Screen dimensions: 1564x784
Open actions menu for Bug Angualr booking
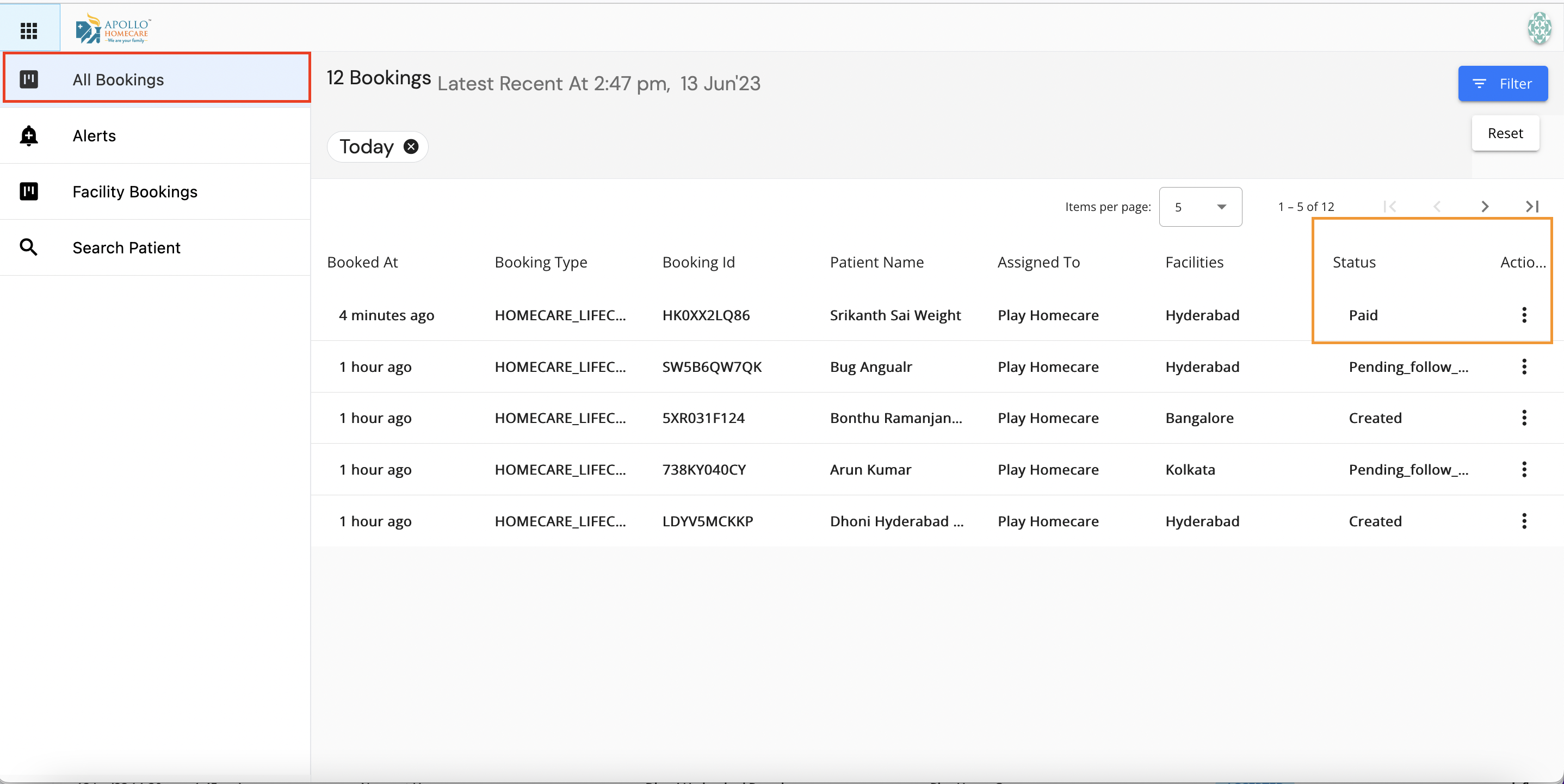pyautogui.click(x=1523, y=366)
